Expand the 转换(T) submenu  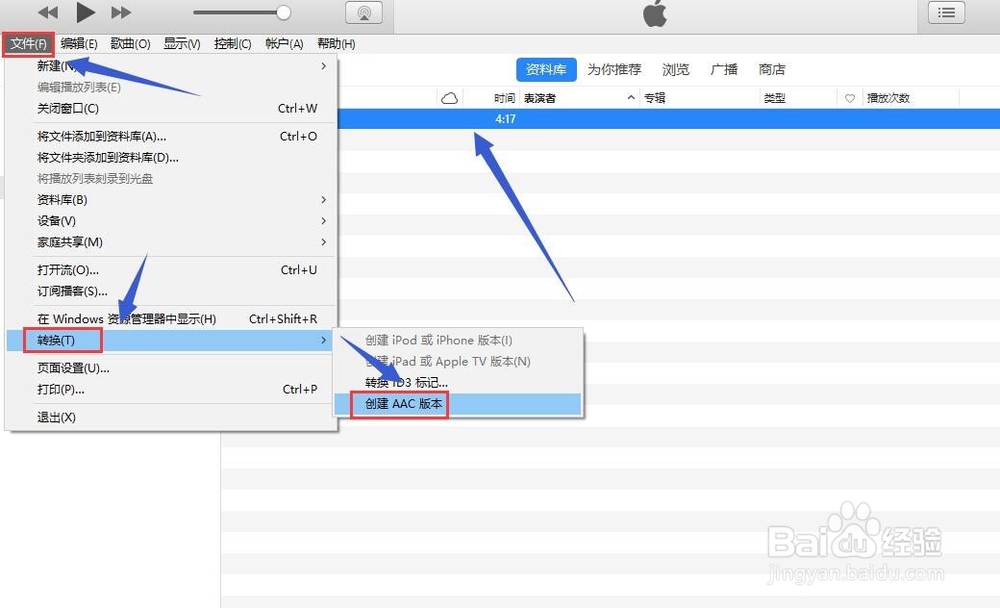pos(171,340)
